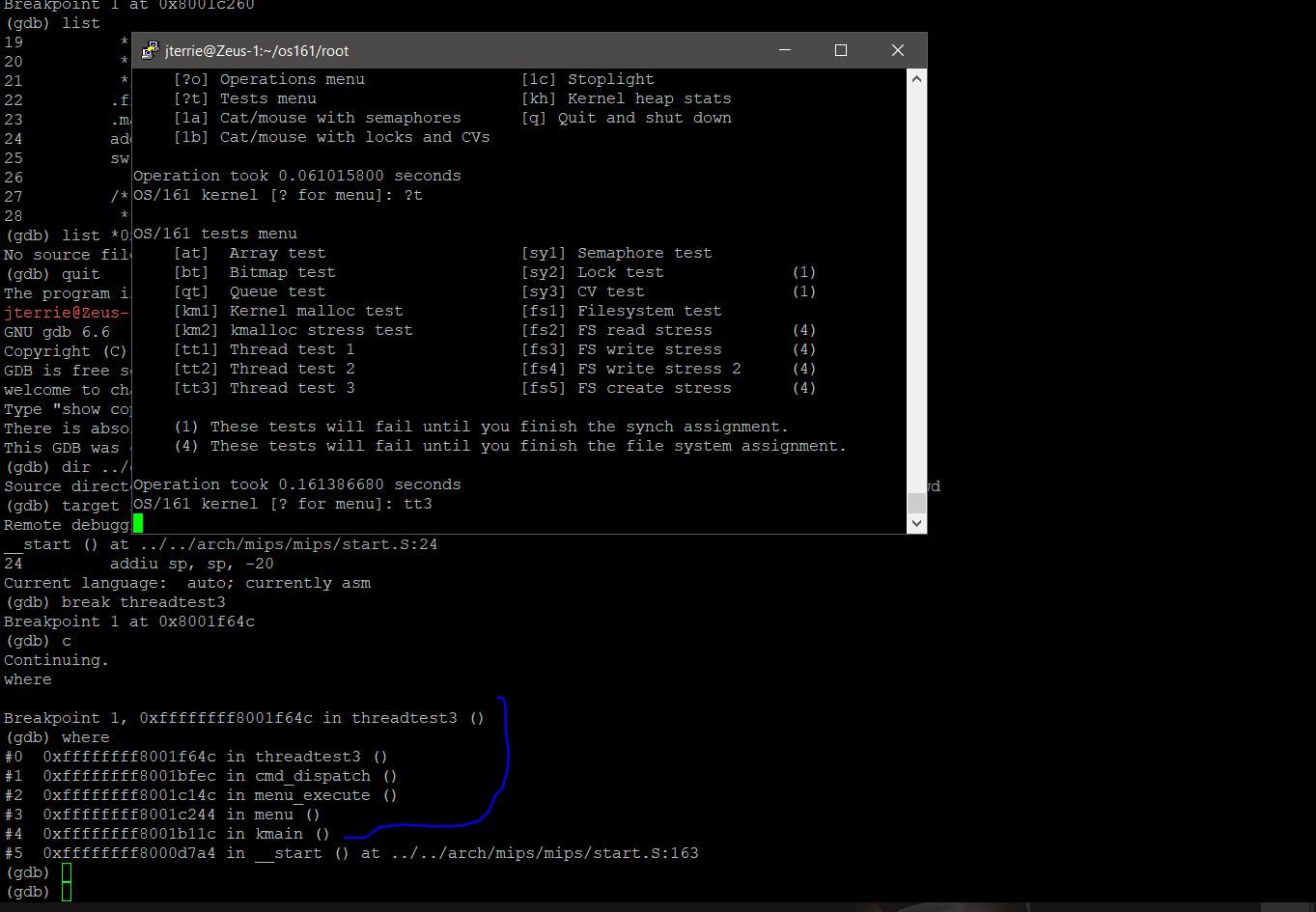Viewport: 1316px width, 912px height.
Task: Click the '[sy2] Lock test' entry
Action: click(593, 272)
